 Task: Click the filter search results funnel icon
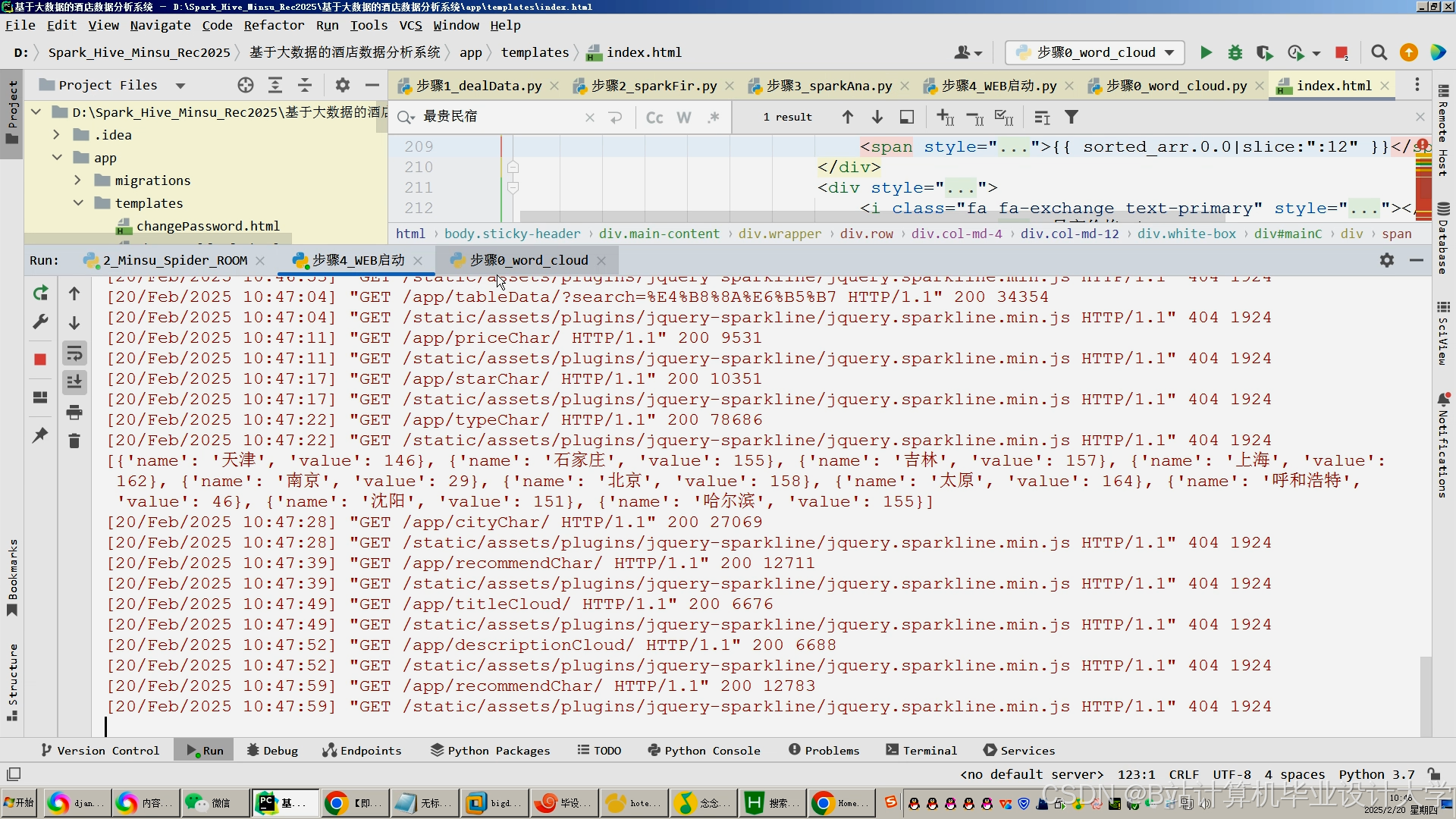(x=1072, y=118)
